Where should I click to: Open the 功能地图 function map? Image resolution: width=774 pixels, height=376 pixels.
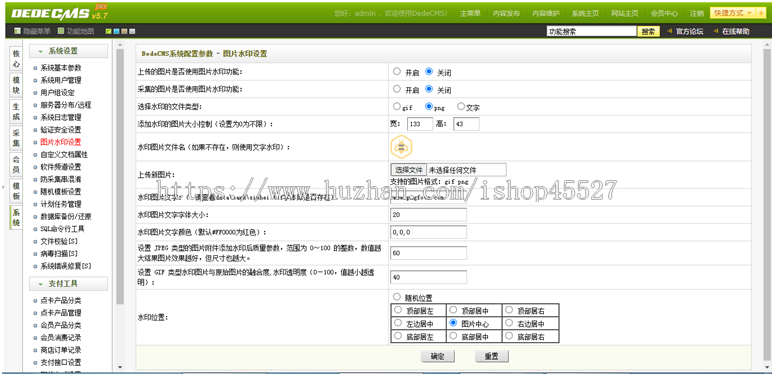point(76,31)
